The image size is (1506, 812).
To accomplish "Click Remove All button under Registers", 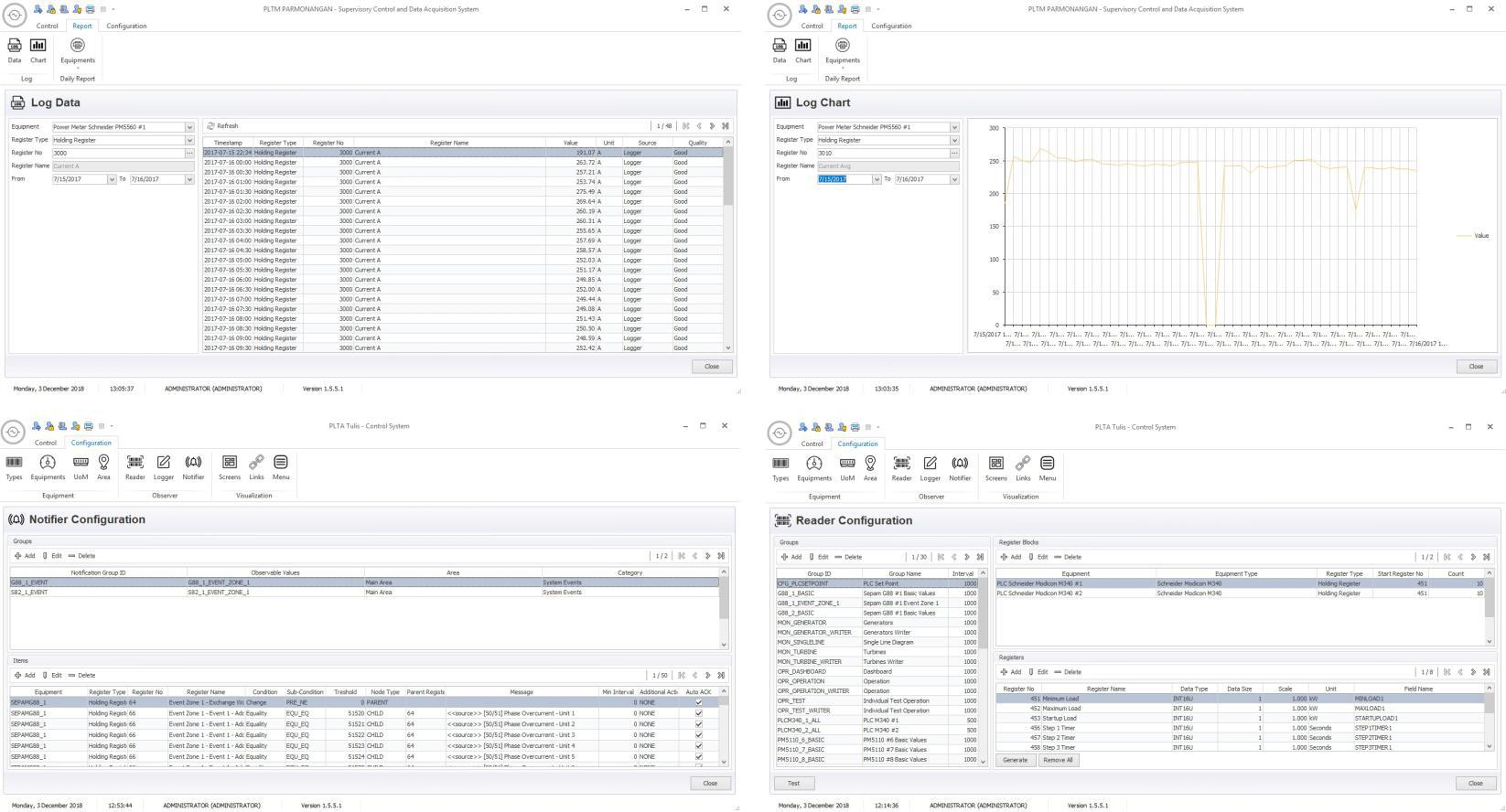I will 1058,760.
